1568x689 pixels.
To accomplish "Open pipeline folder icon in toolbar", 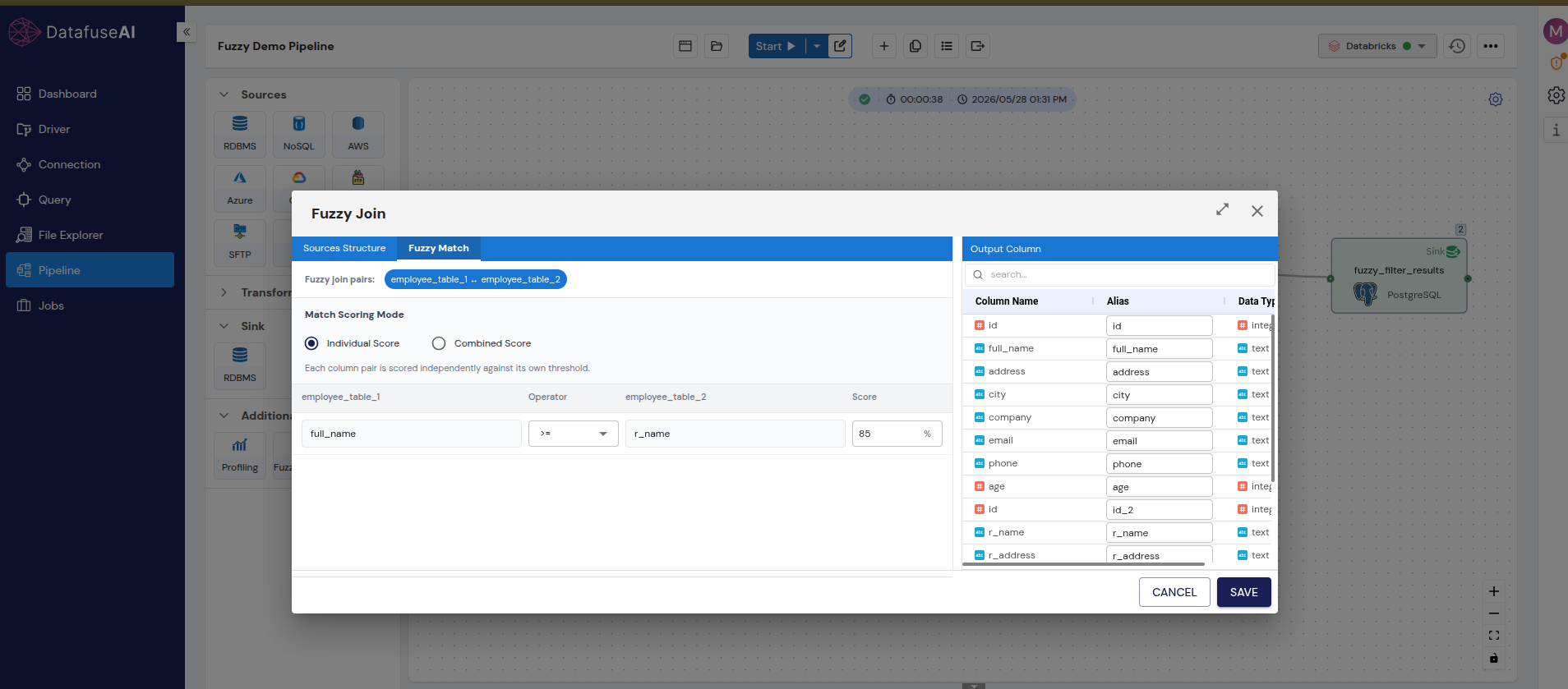I will (x=717, y=46).
